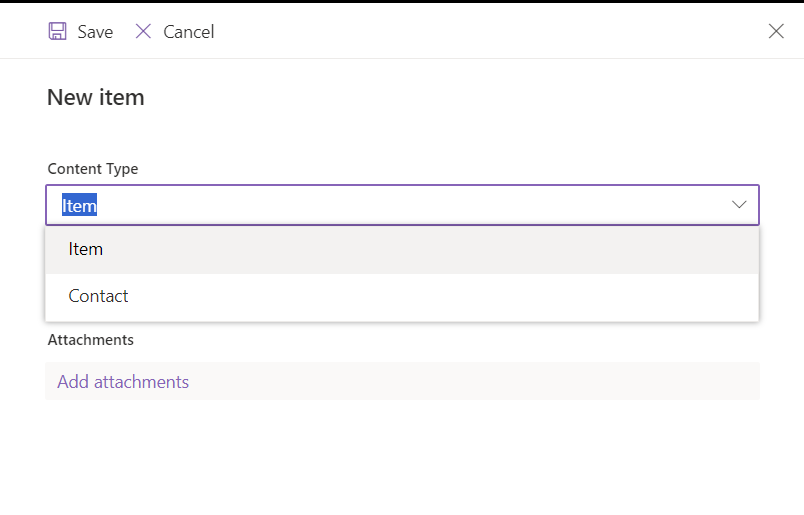This screenshot has height=515, width=804.
Task: Close the New item panel
Action: click(776, 31)
